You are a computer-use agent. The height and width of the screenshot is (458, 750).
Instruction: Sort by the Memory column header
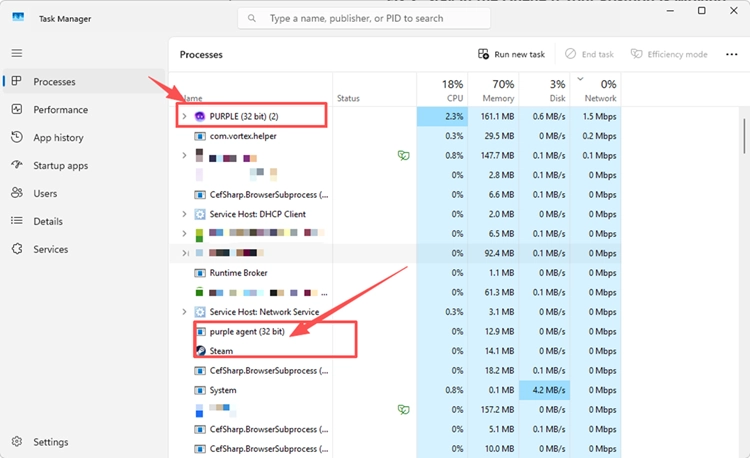point(493,90)
